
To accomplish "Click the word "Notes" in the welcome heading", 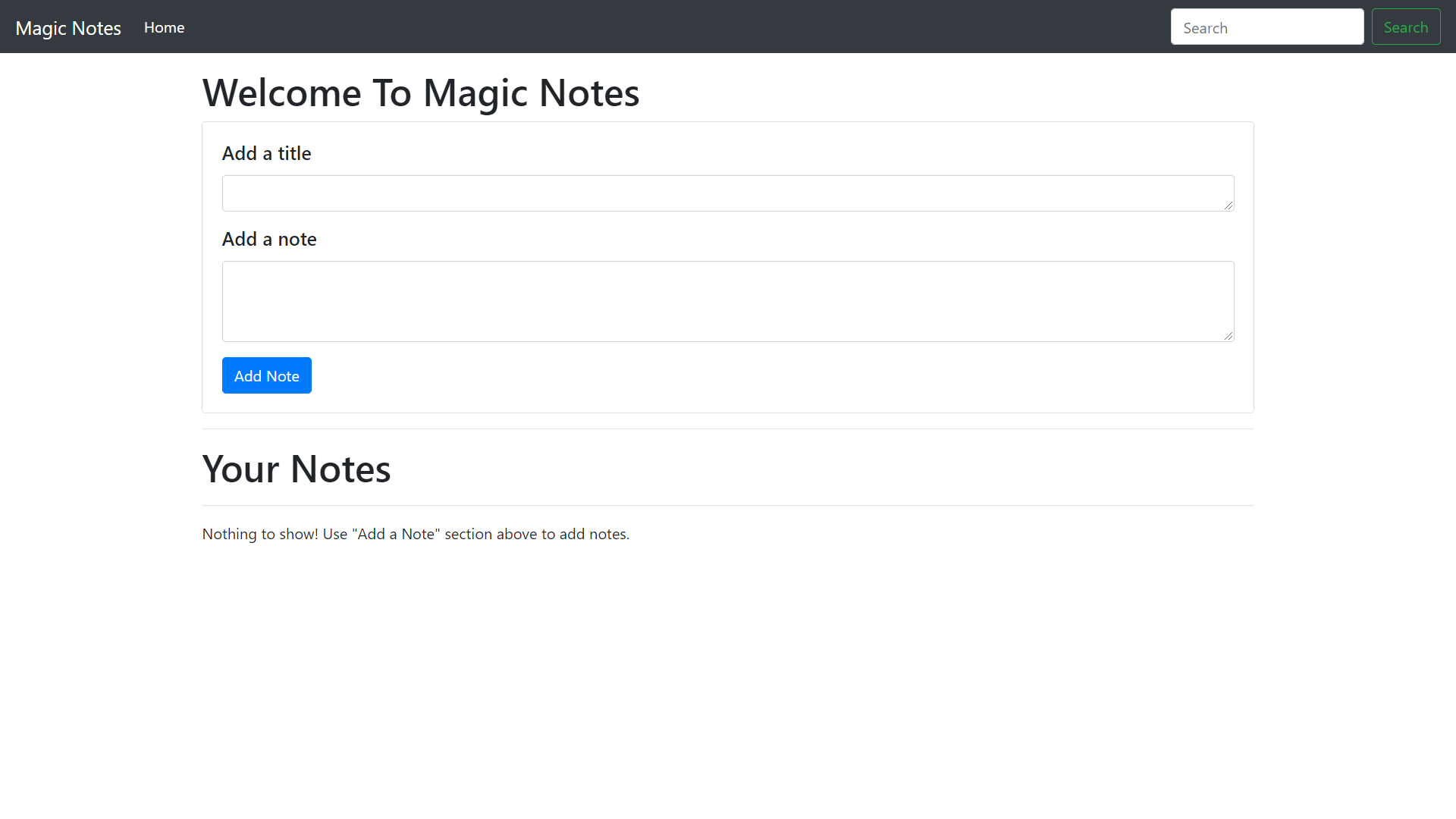I will click(588, 93).
